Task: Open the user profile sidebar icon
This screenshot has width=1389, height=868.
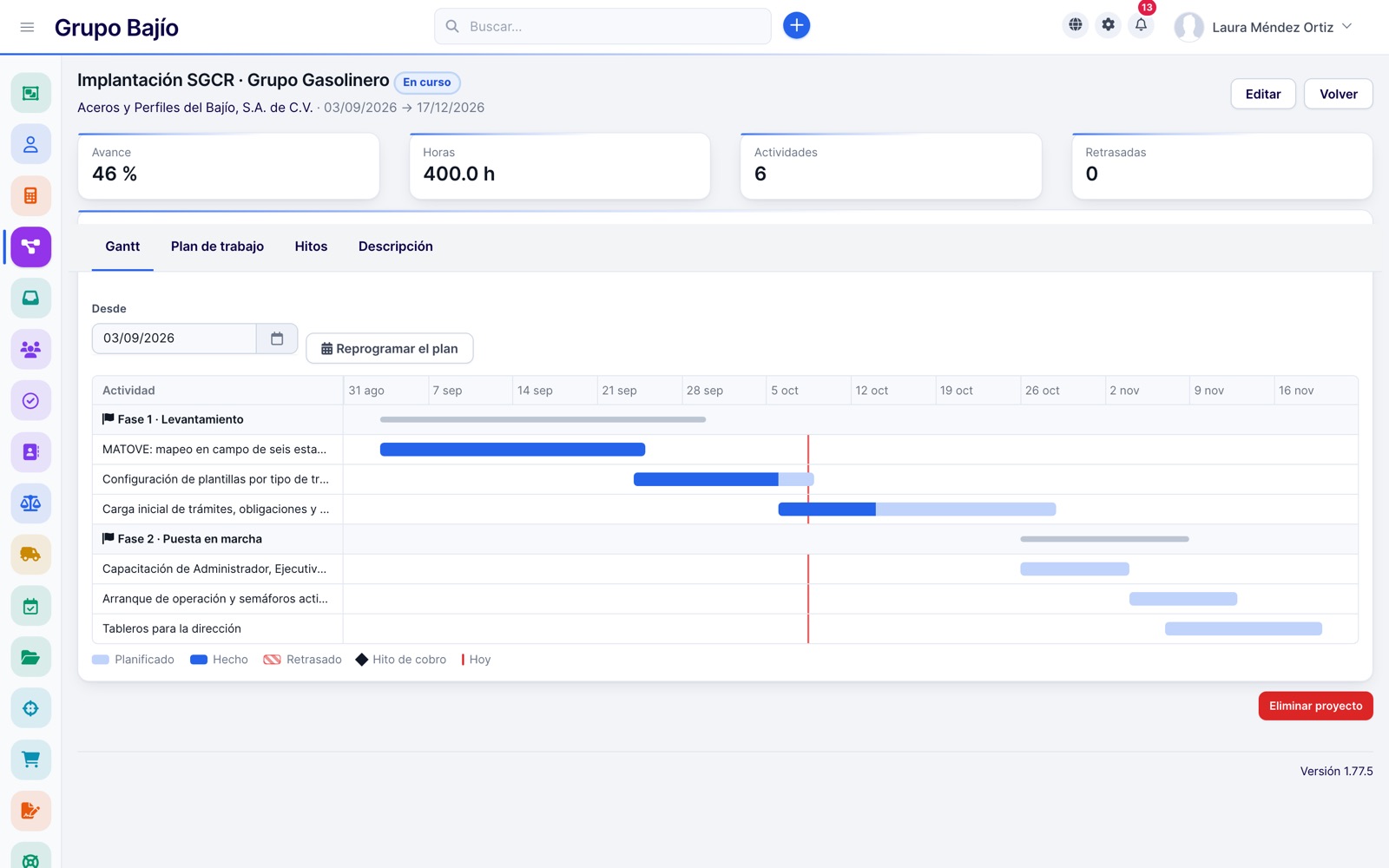Action: tap(30, 144)
